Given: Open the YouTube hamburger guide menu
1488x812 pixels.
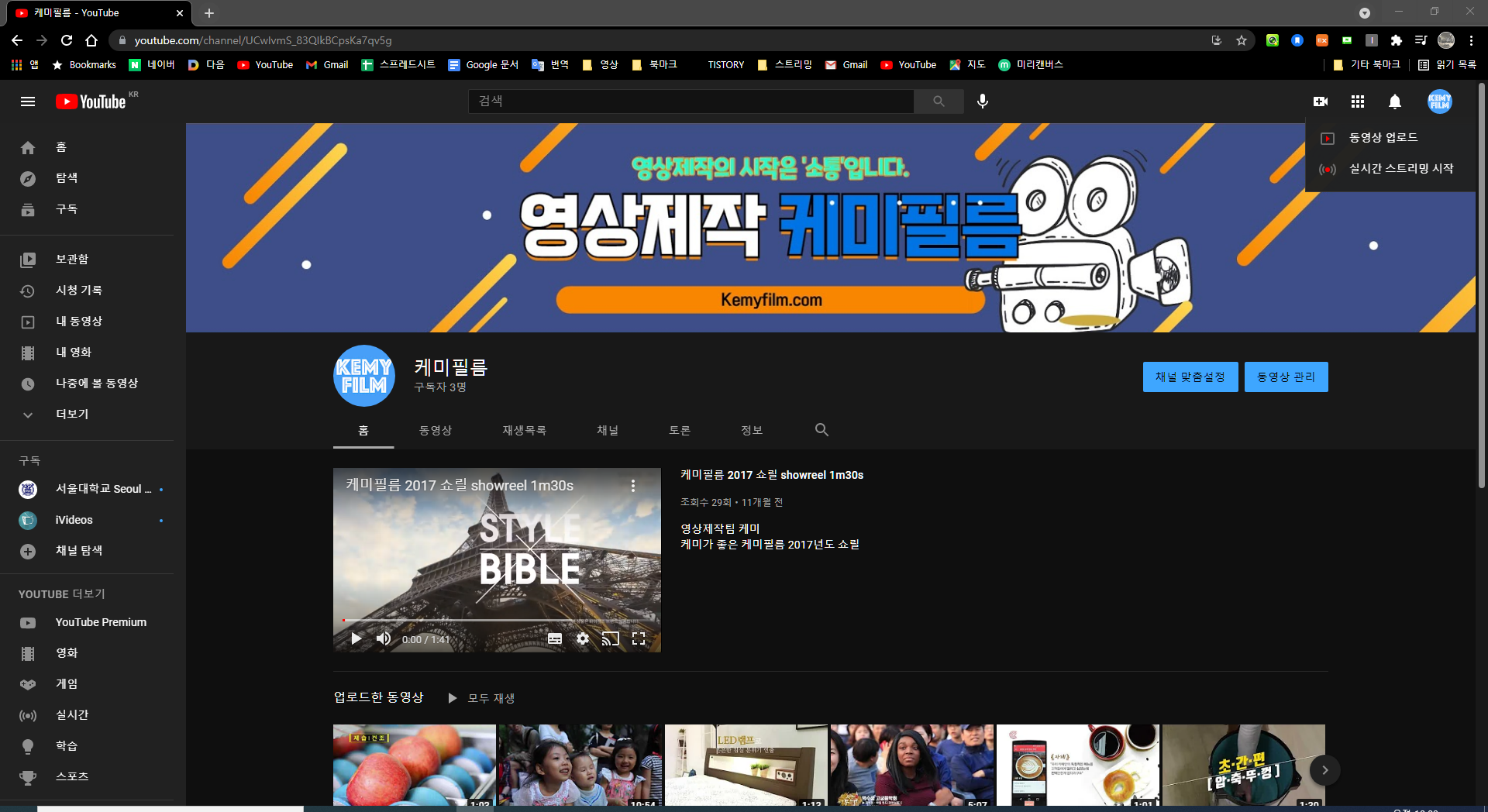Looking at the screenshot, I should (28, 101).
